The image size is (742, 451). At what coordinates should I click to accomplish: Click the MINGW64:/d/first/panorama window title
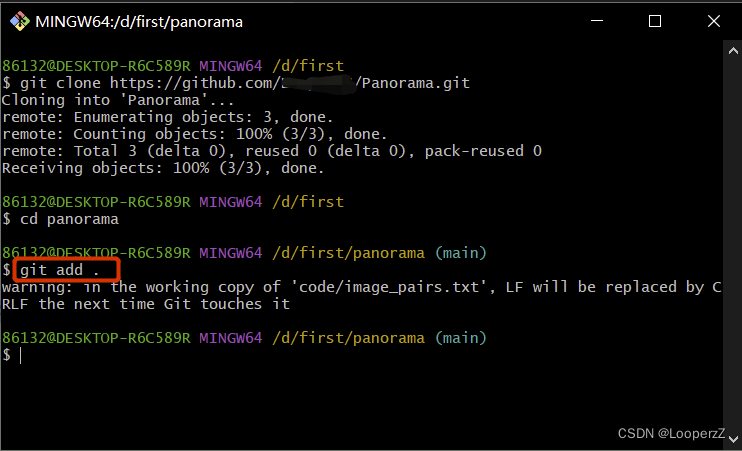(139, 22)
